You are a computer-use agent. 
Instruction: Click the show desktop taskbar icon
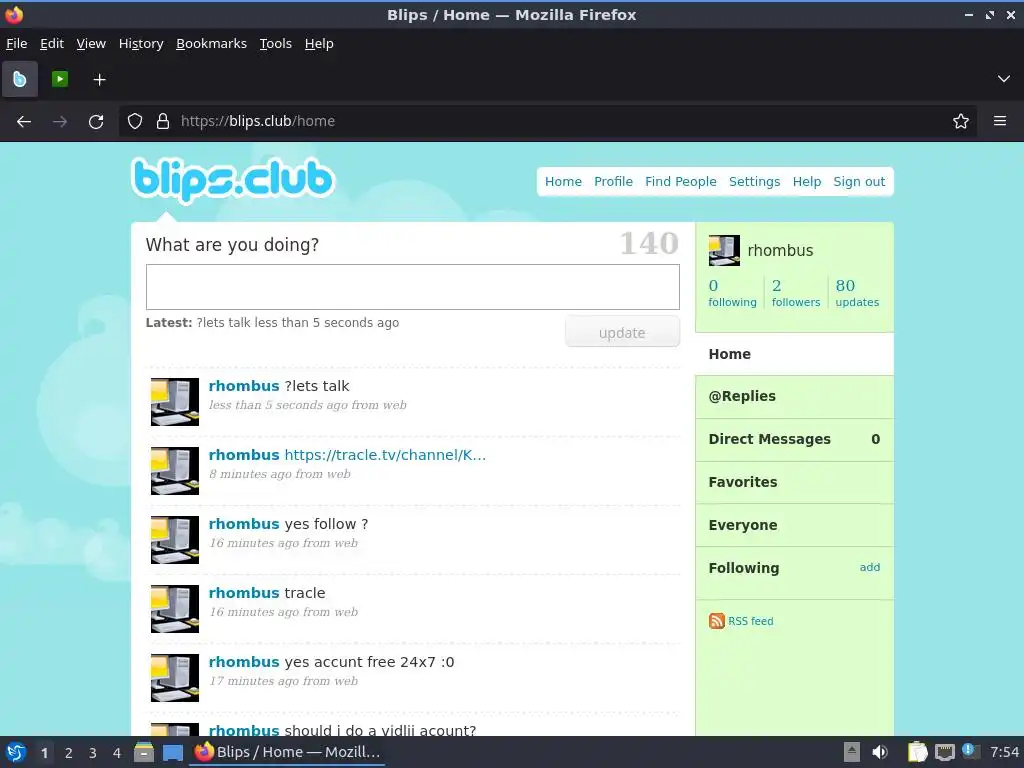(x=173, y=752)
